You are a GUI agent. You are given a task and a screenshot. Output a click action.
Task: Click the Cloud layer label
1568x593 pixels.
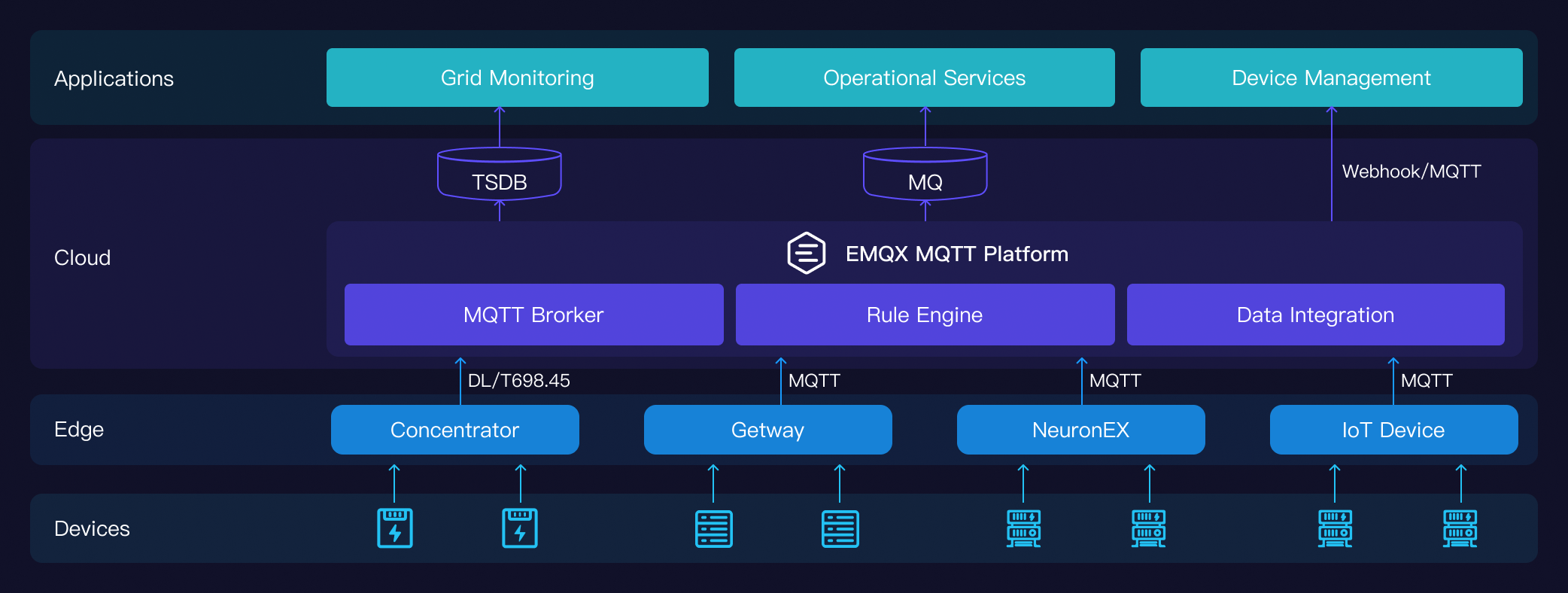pyautogui.click(x=82, y=257)
